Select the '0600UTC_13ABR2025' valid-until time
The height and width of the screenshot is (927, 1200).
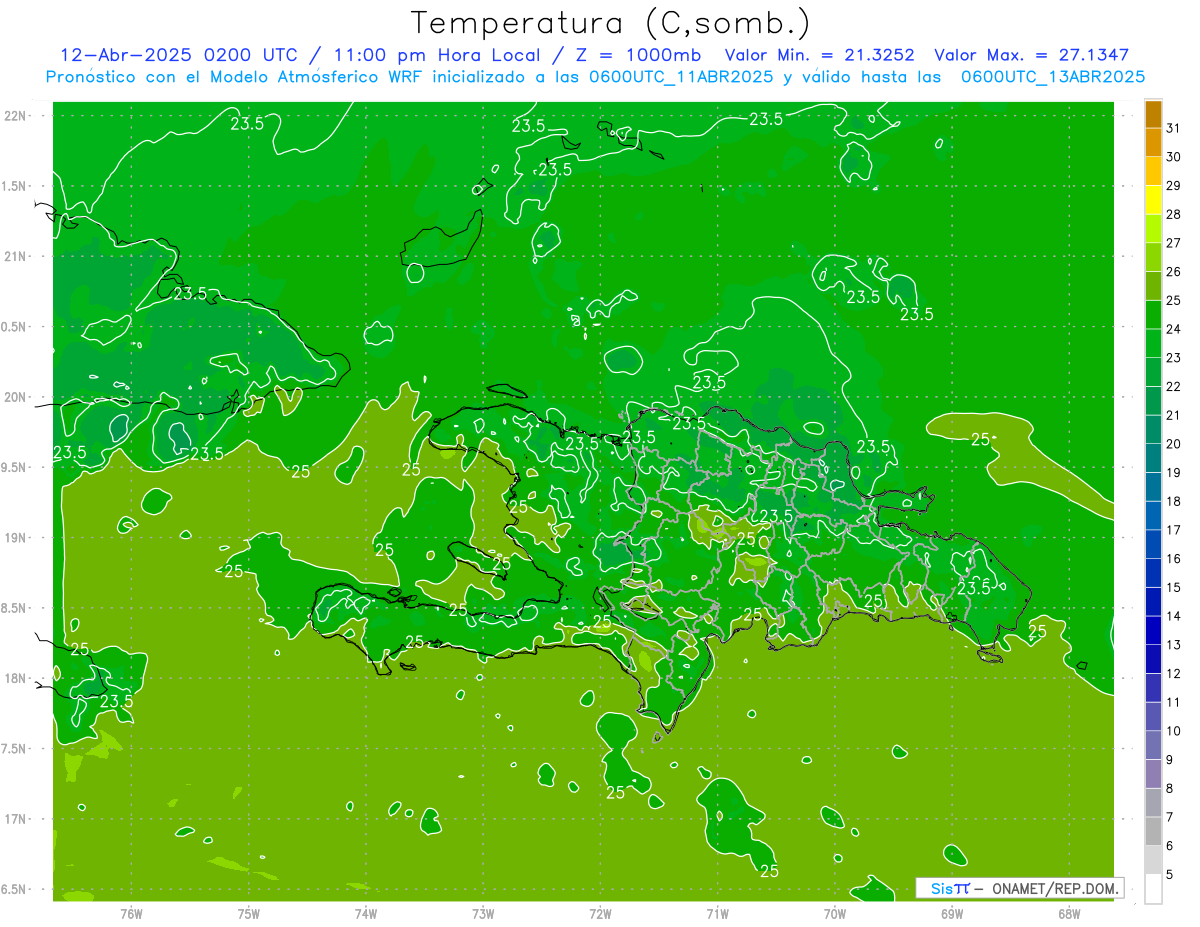tap(1053, 77)
